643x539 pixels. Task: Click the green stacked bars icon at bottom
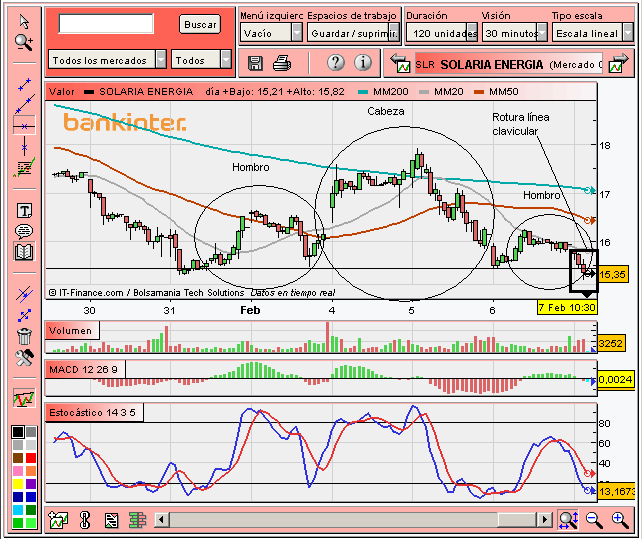[137, 520]
